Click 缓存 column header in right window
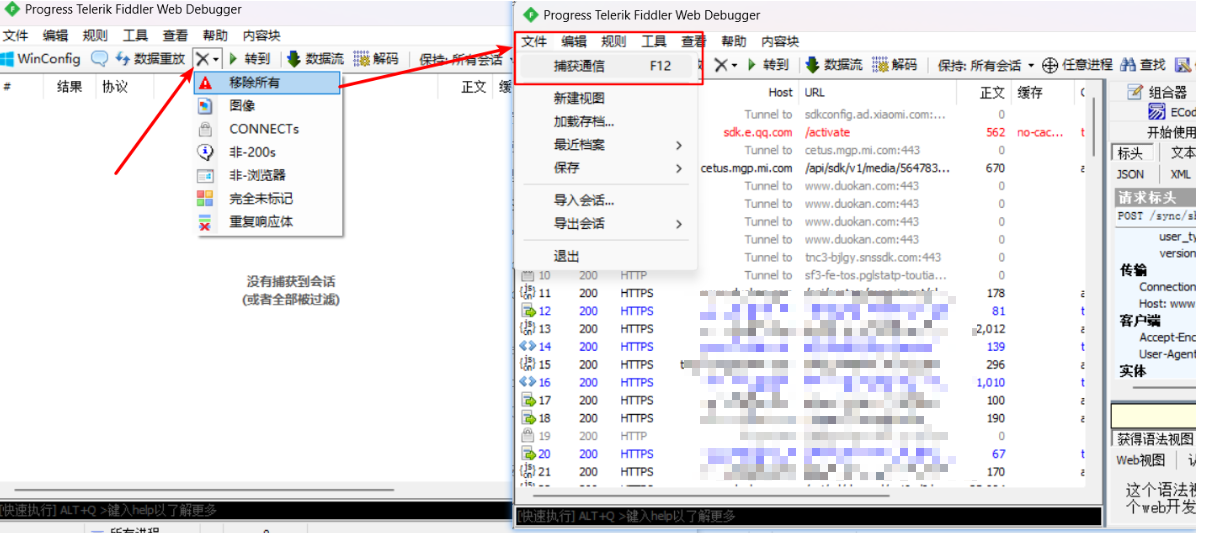The height and width of the screenshot is (533, 1208). point(1030,93)
